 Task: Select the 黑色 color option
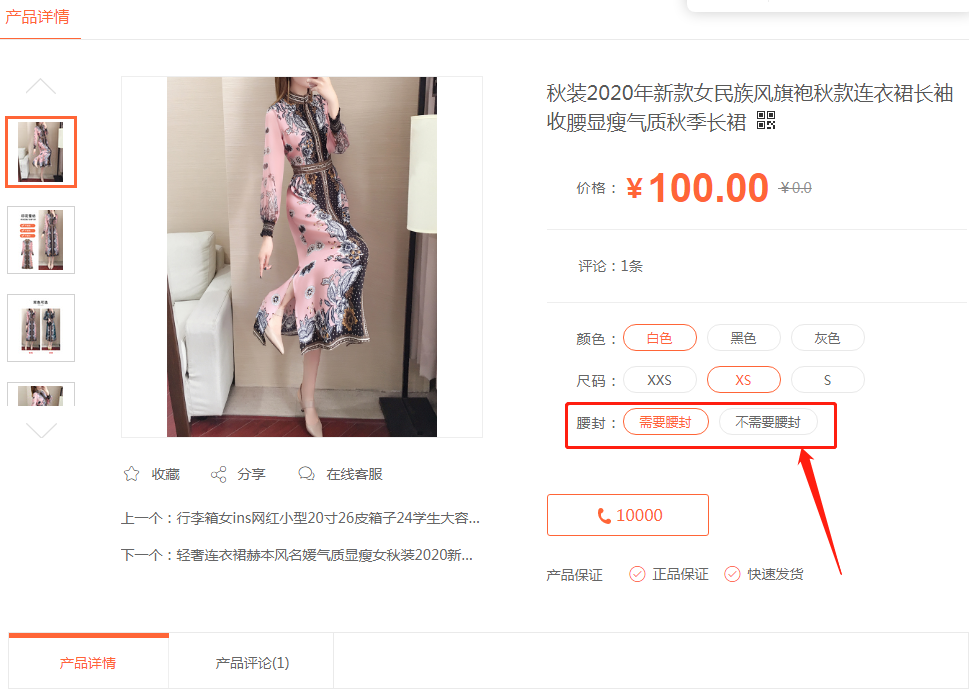pyautogui.click(x=743, y=338)
